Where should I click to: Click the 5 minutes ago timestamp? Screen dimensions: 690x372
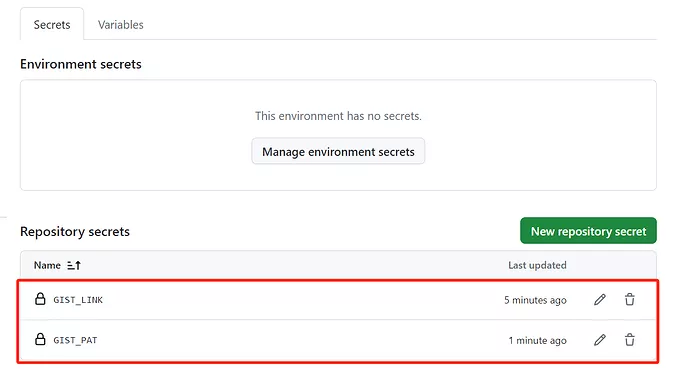[x=535, y=300]
